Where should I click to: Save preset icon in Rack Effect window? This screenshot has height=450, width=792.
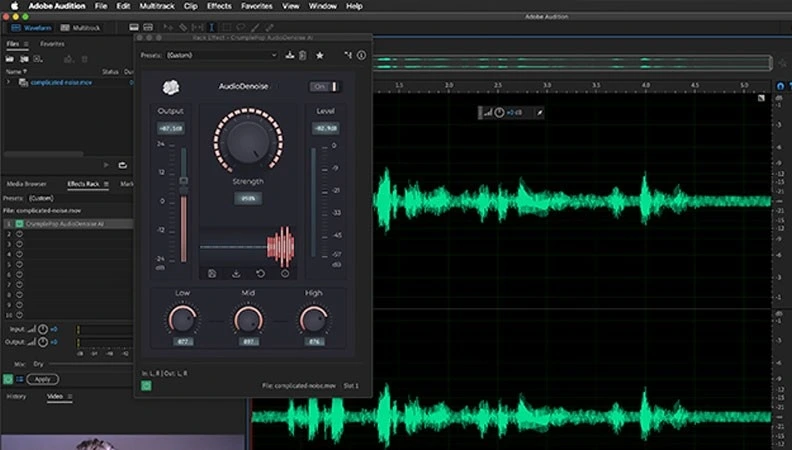click(x=289, y=55)
